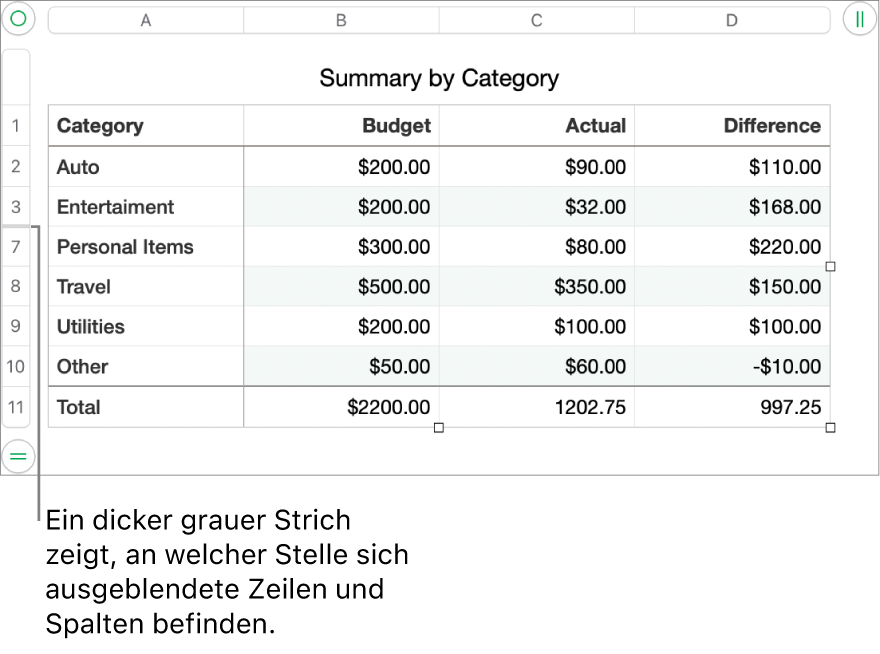Select column D header
This screenshot has width=880, height=654.
coord(732,20)
